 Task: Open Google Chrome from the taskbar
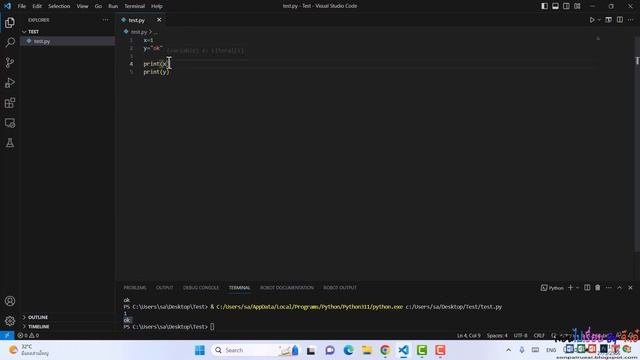click(385, 350)
